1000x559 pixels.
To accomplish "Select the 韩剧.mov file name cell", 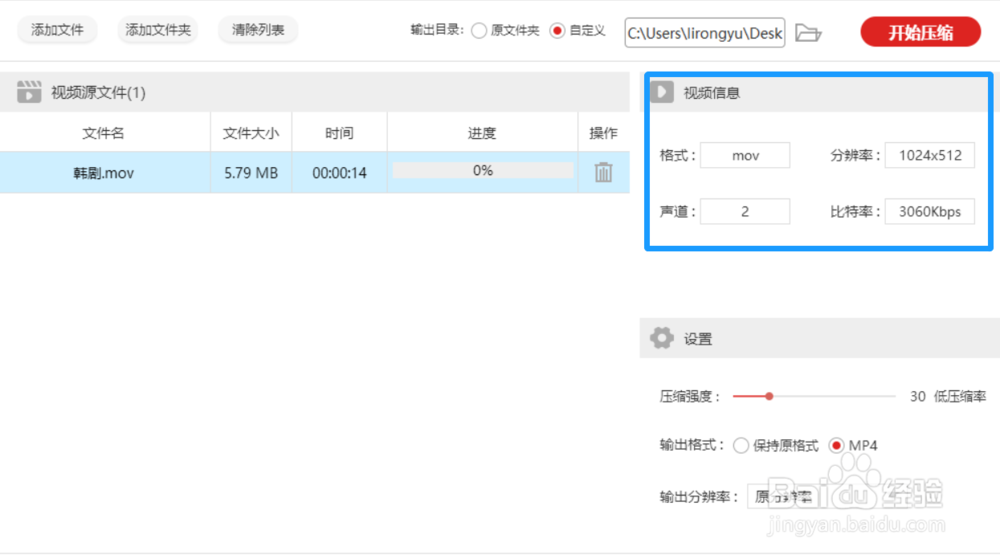I will (103, 173).
